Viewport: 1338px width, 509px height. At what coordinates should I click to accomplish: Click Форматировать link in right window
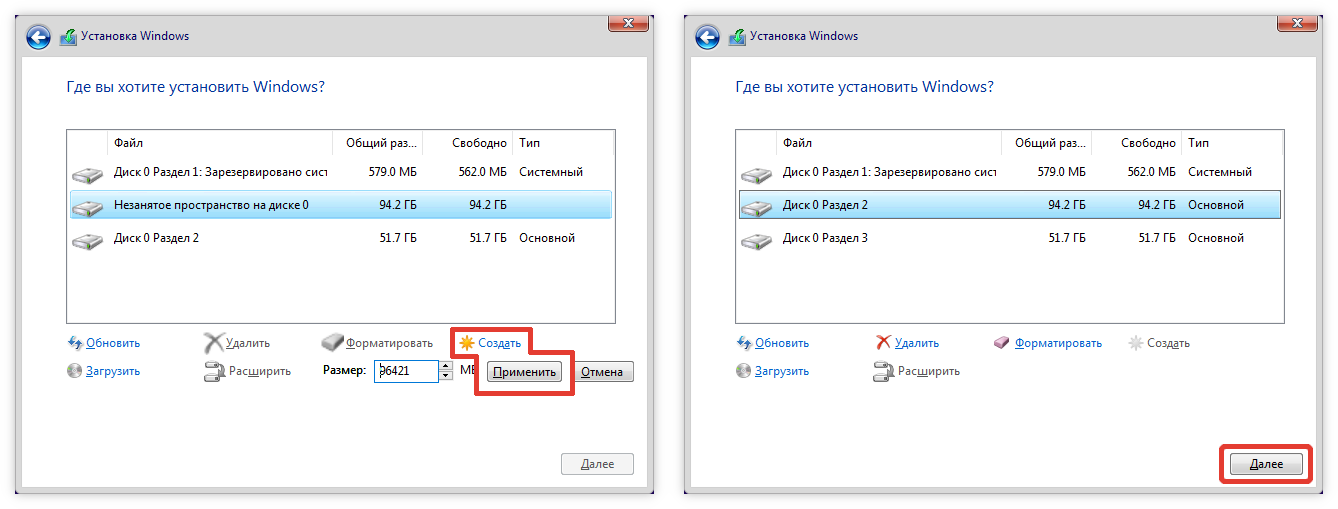coord(1058,343)
